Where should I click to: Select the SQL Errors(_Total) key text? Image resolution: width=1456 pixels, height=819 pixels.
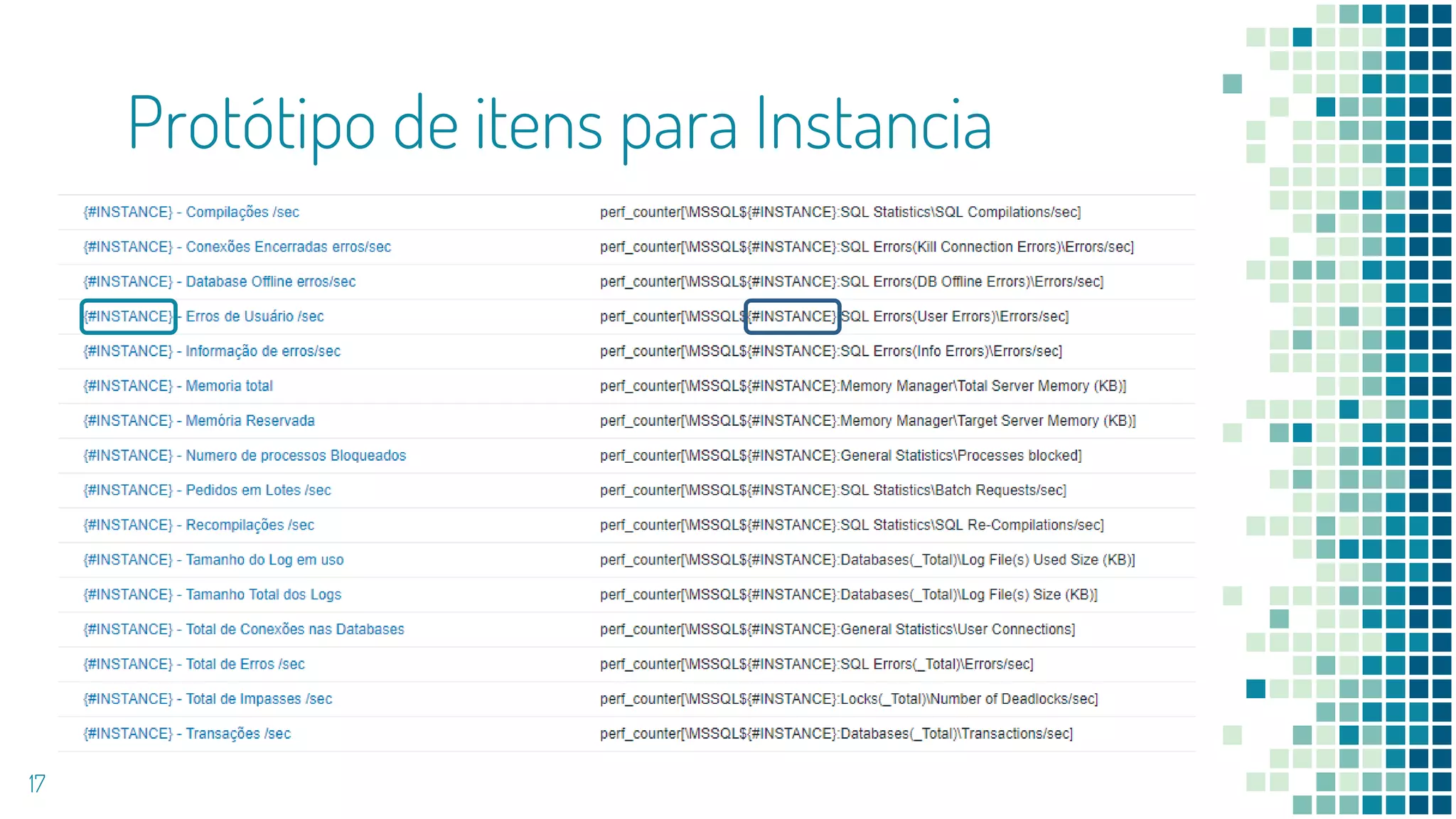(x=817, y=665)
